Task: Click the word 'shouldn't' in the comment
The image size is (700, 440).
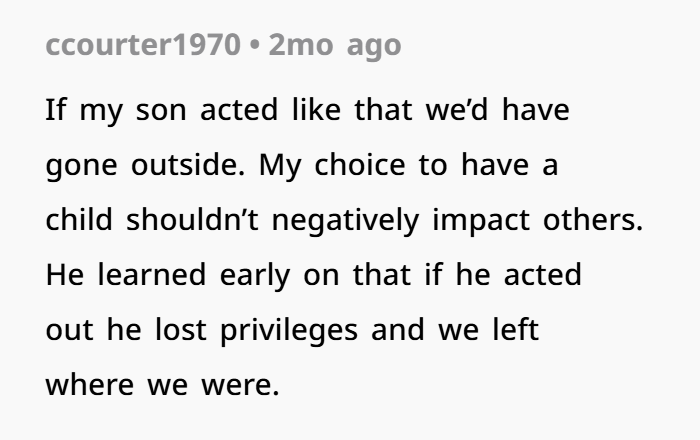Action: pyautogui.click(x=192, y=220)
